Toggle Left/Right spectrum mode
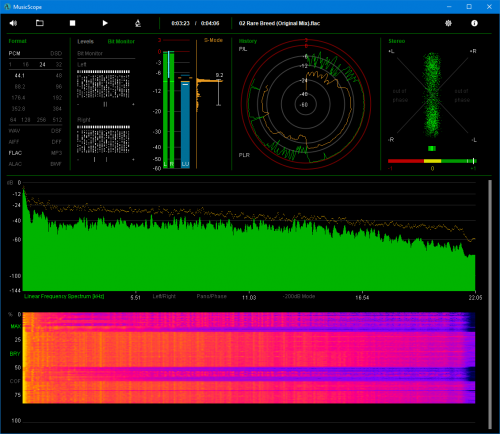Image resolution: width=500 pixels, height=434 pixels. pos(164,296)
